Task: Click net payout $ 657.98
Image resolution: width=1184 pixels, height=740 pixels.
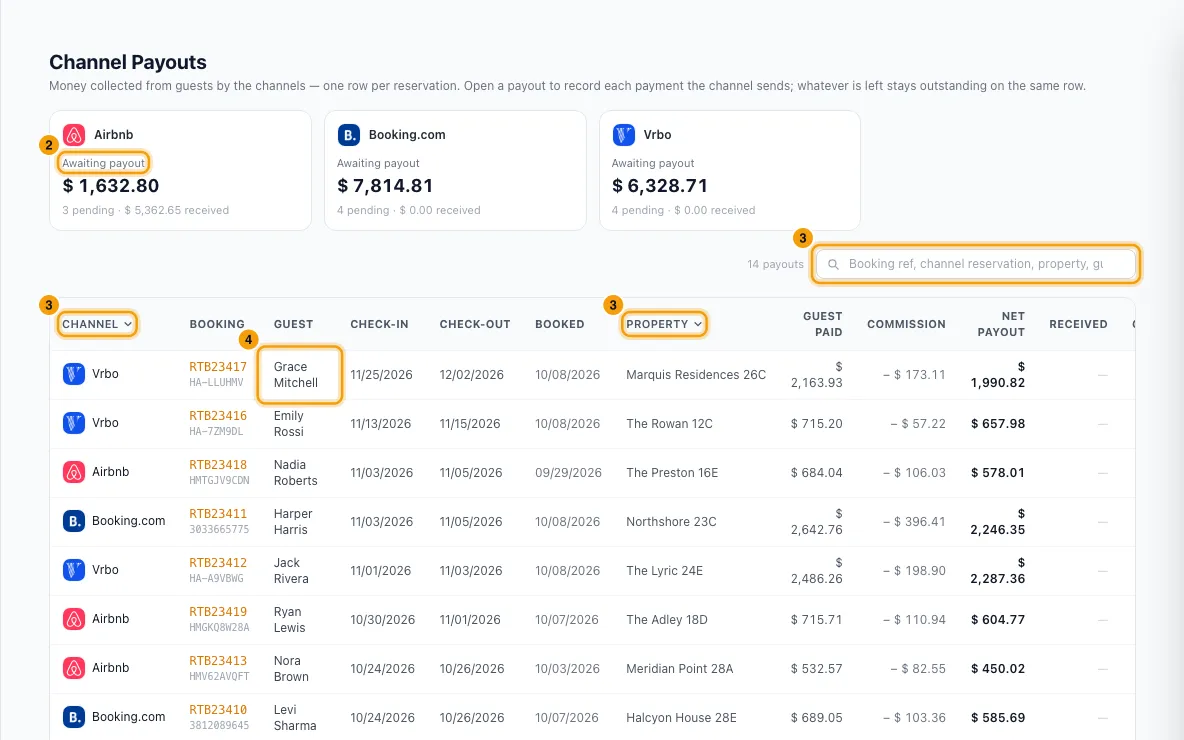Action: coord(998,424)
